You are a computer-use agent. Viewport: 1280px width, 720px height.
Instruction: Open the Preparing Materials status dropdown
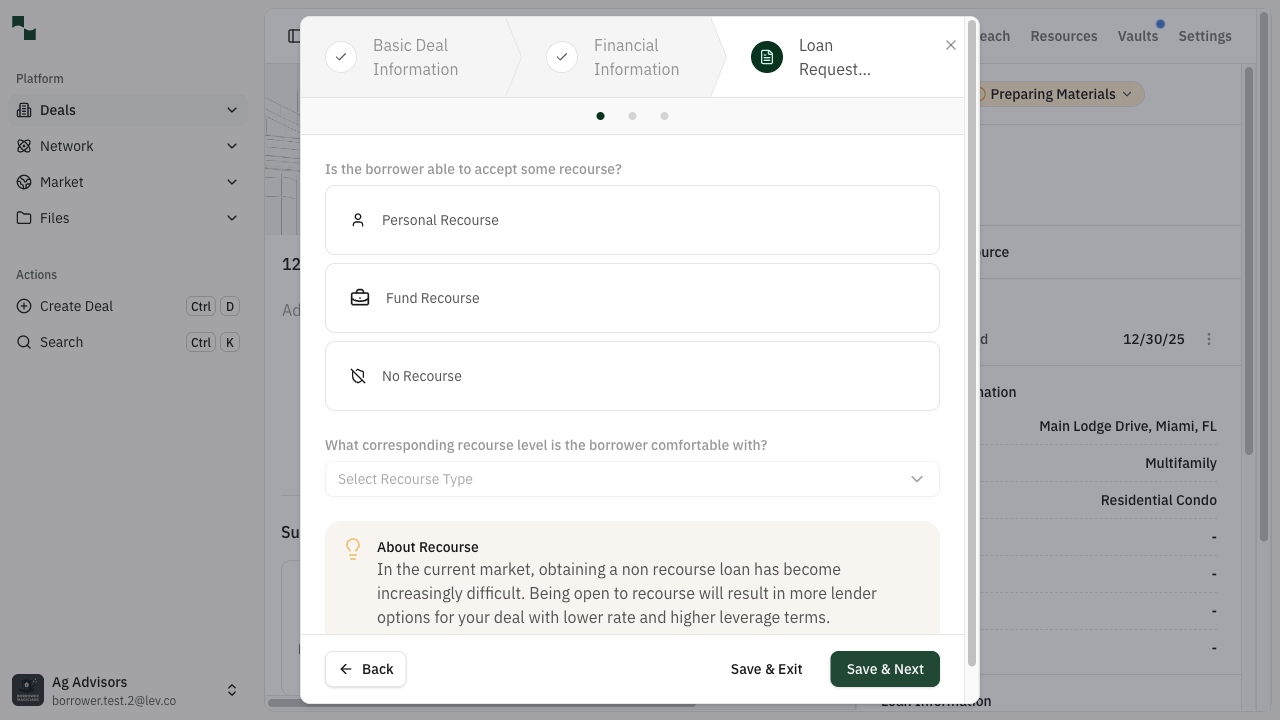[x=1060, y=94]
